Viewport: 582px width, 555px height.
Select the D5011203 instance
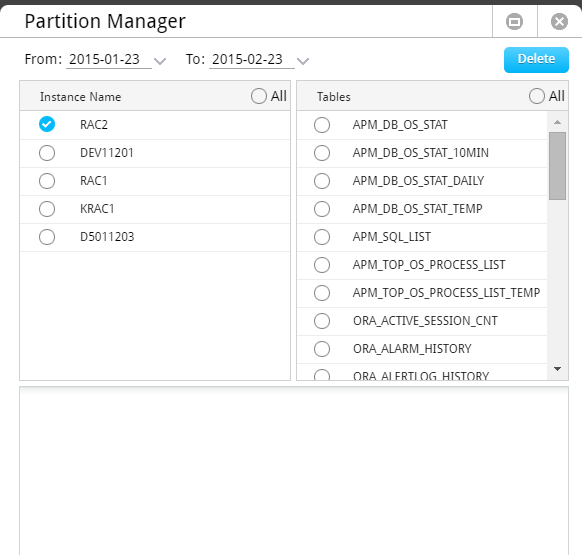47,237
